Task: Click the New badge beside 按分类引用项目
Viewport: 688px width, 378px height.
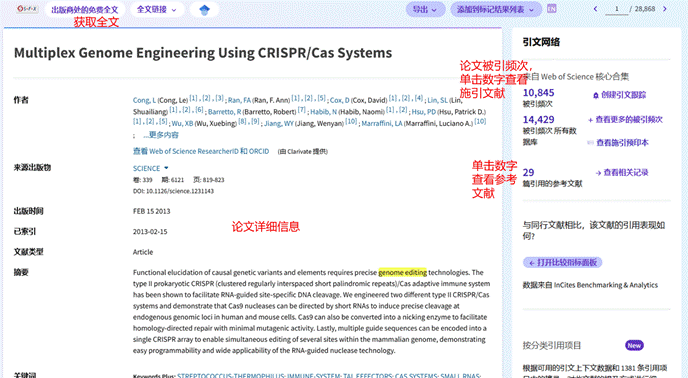Action: [634, 346]
